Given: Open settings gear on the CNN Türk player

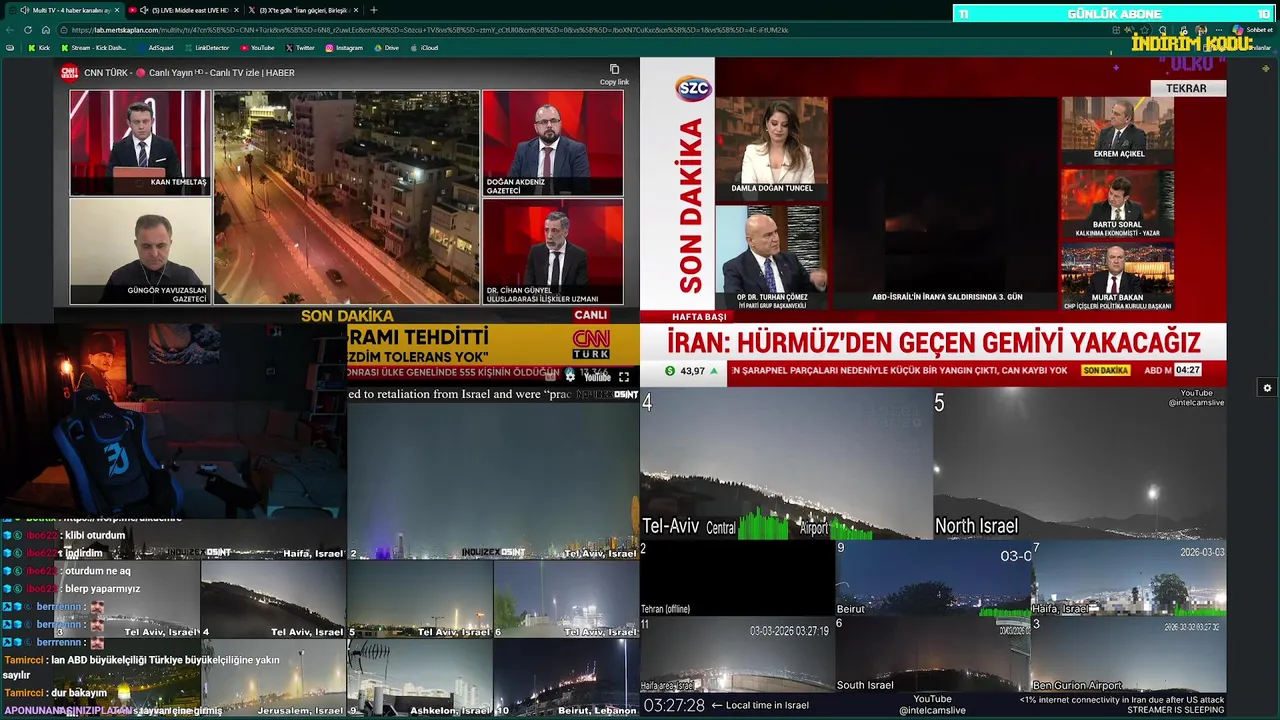Looking at the screenshot, I should [570, 377].
